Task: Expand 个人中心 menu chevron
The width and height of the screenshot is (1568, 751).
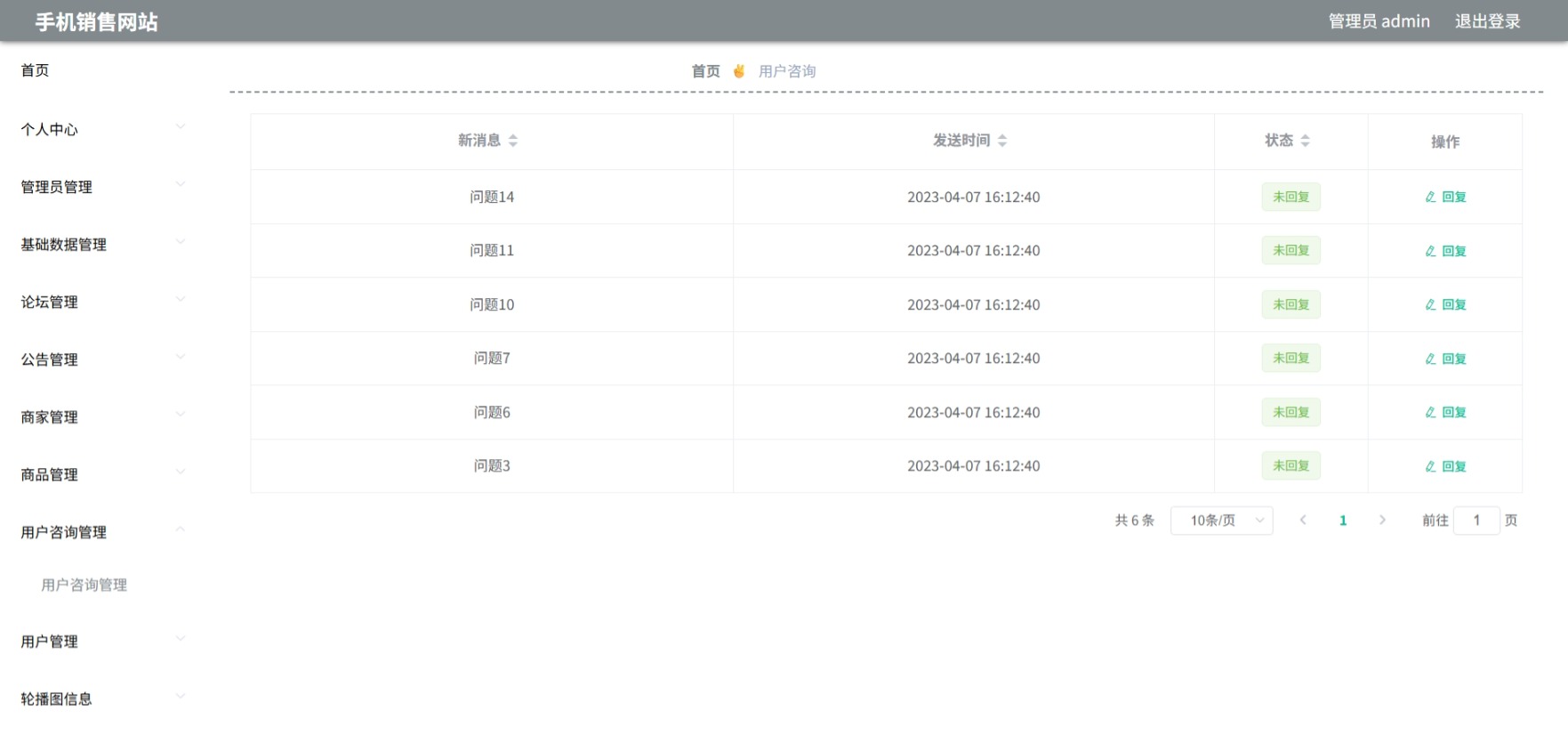Action: point(181,127)
